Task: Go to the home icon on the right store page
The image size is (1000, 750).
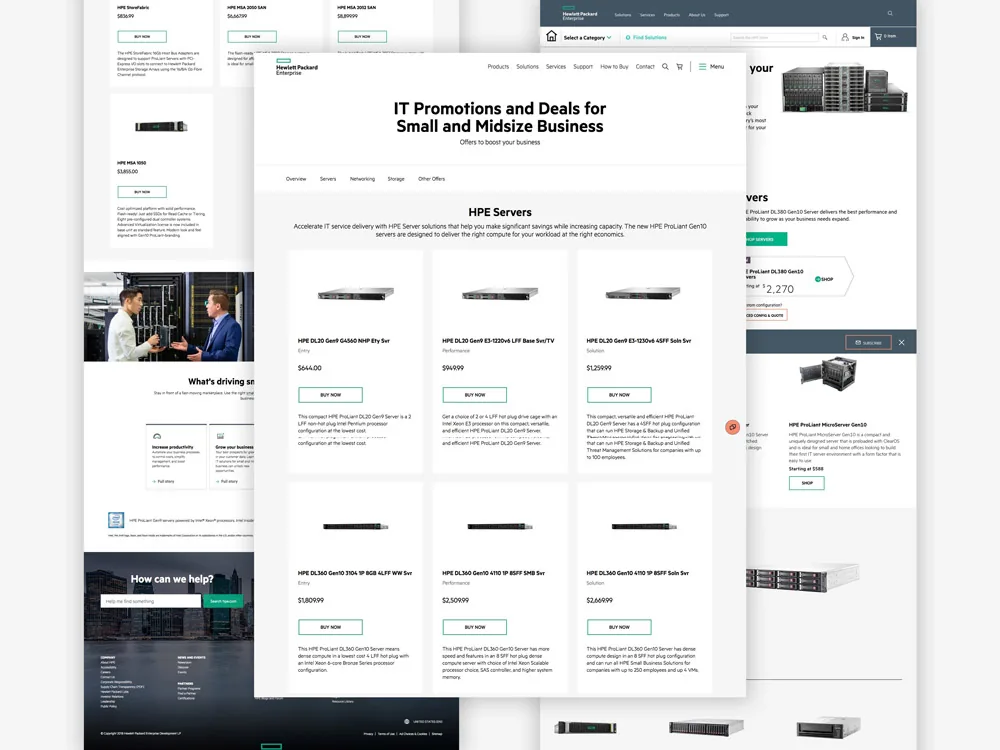Action: (552, 36)
